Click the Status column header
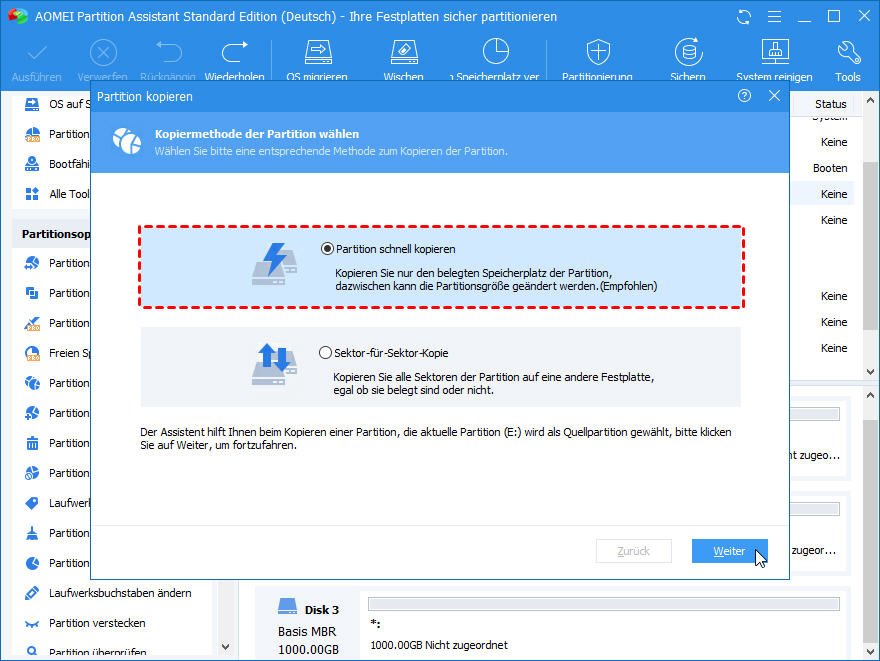 click(831, 104)
